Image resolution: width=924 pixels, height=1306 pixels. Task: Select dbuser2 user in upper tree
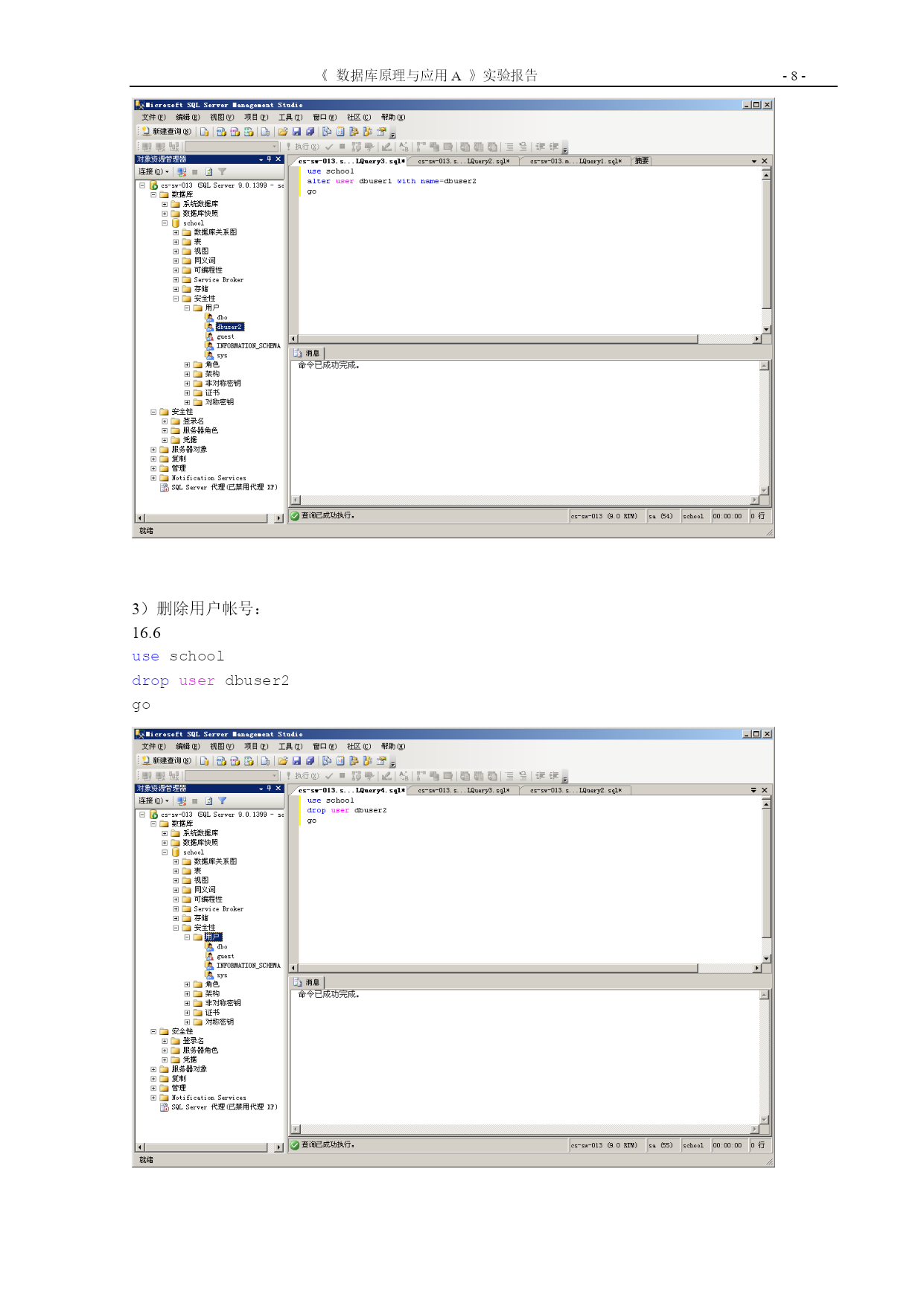(x=229, y=327)
